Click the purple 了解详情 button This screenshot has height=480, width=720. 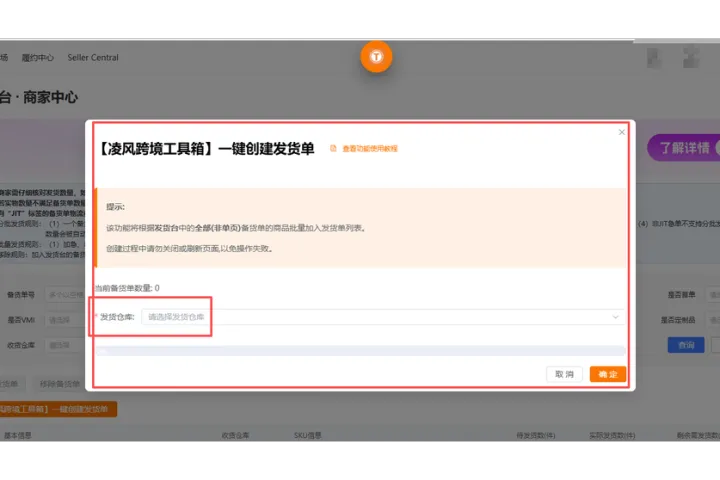coord(684,148)
